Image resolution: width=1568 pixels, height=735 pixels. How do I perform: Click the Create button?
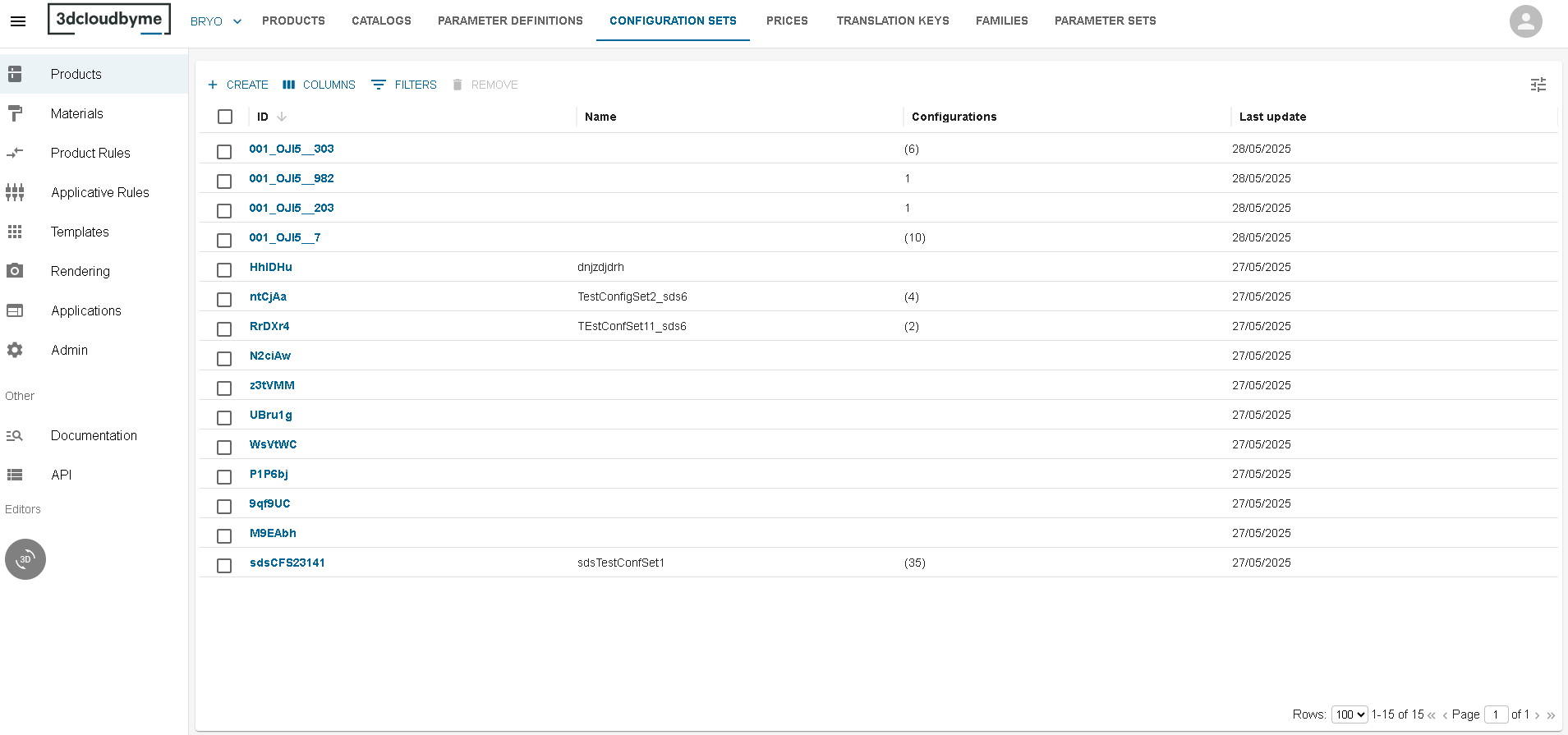coord(238,85)
